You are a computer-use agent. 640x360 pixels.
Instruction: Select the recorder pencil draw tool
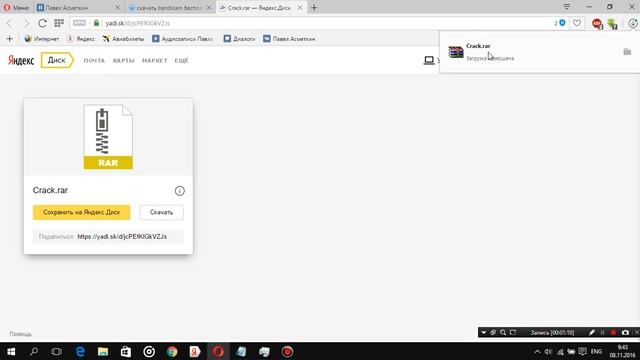pos(592,333)
